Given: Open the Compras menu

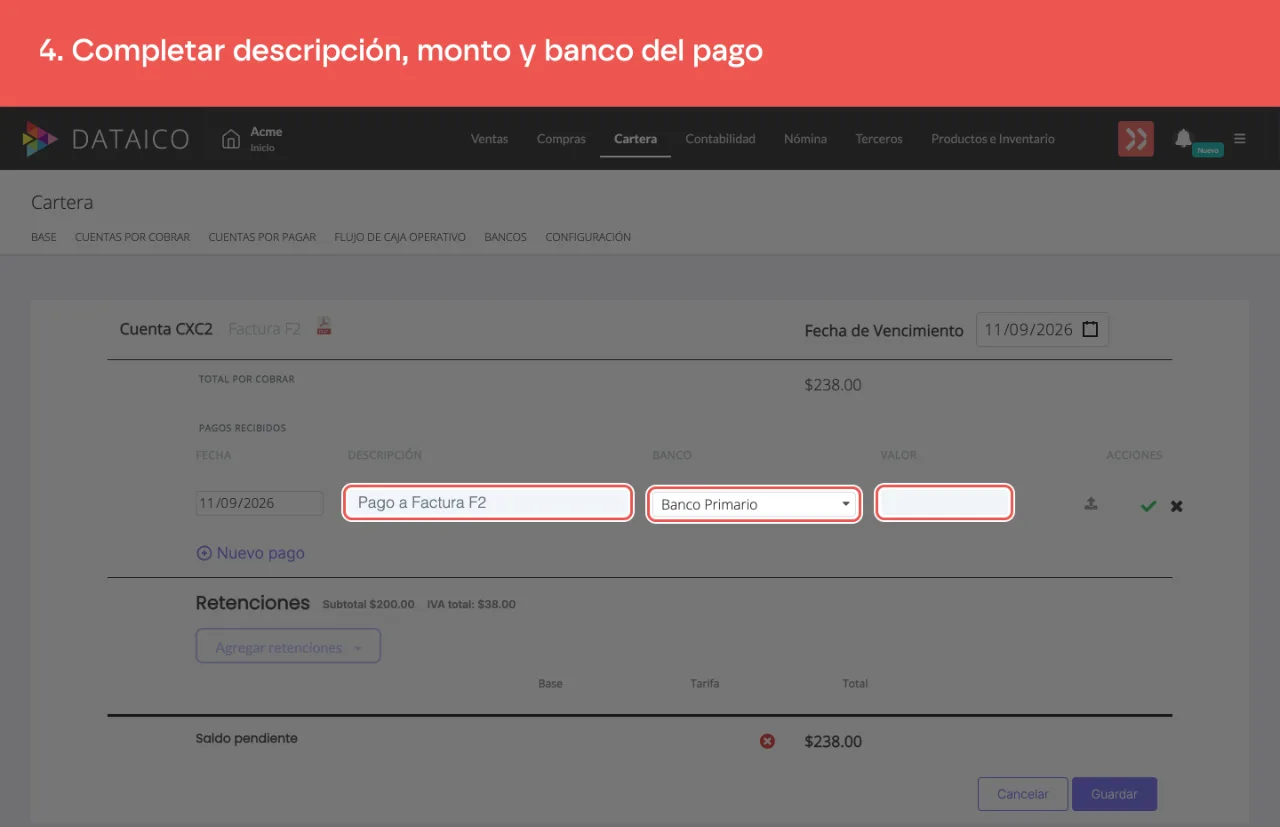Looking at the screenshot, I should point(561,139).
